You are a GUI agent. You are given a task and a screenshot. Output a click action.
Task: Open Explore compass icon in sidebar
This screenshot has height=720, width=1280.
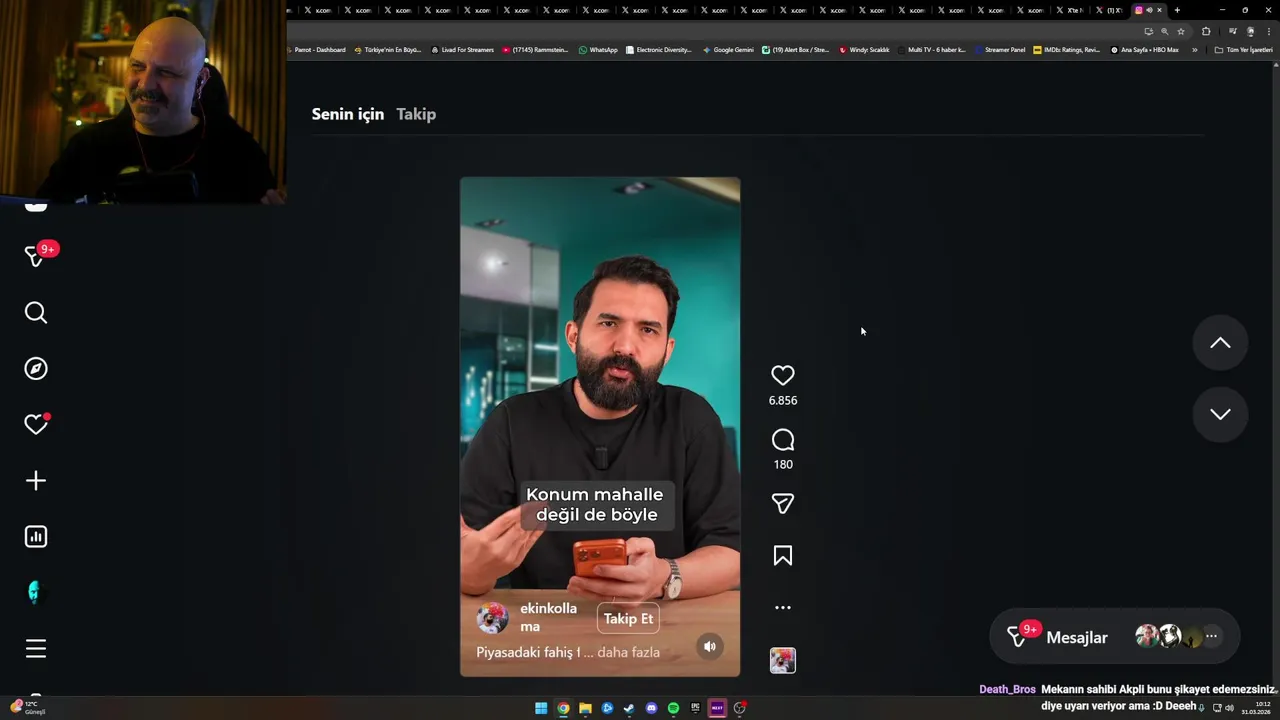point(36,369)
